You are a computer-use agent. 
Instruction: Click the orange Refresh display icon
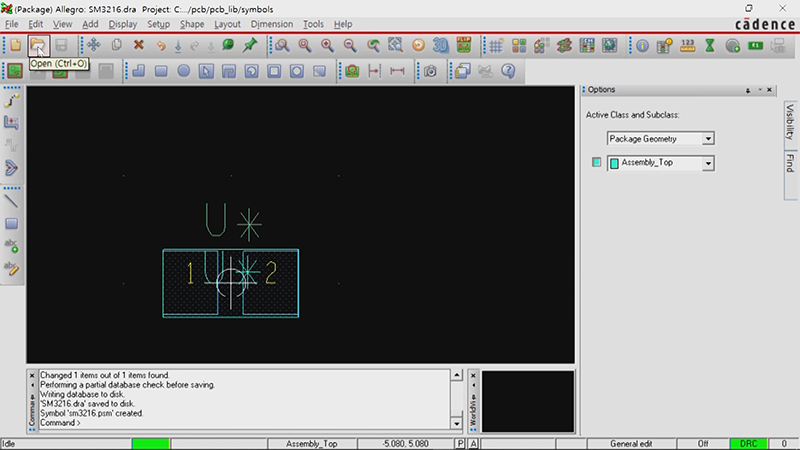(418, 45)
